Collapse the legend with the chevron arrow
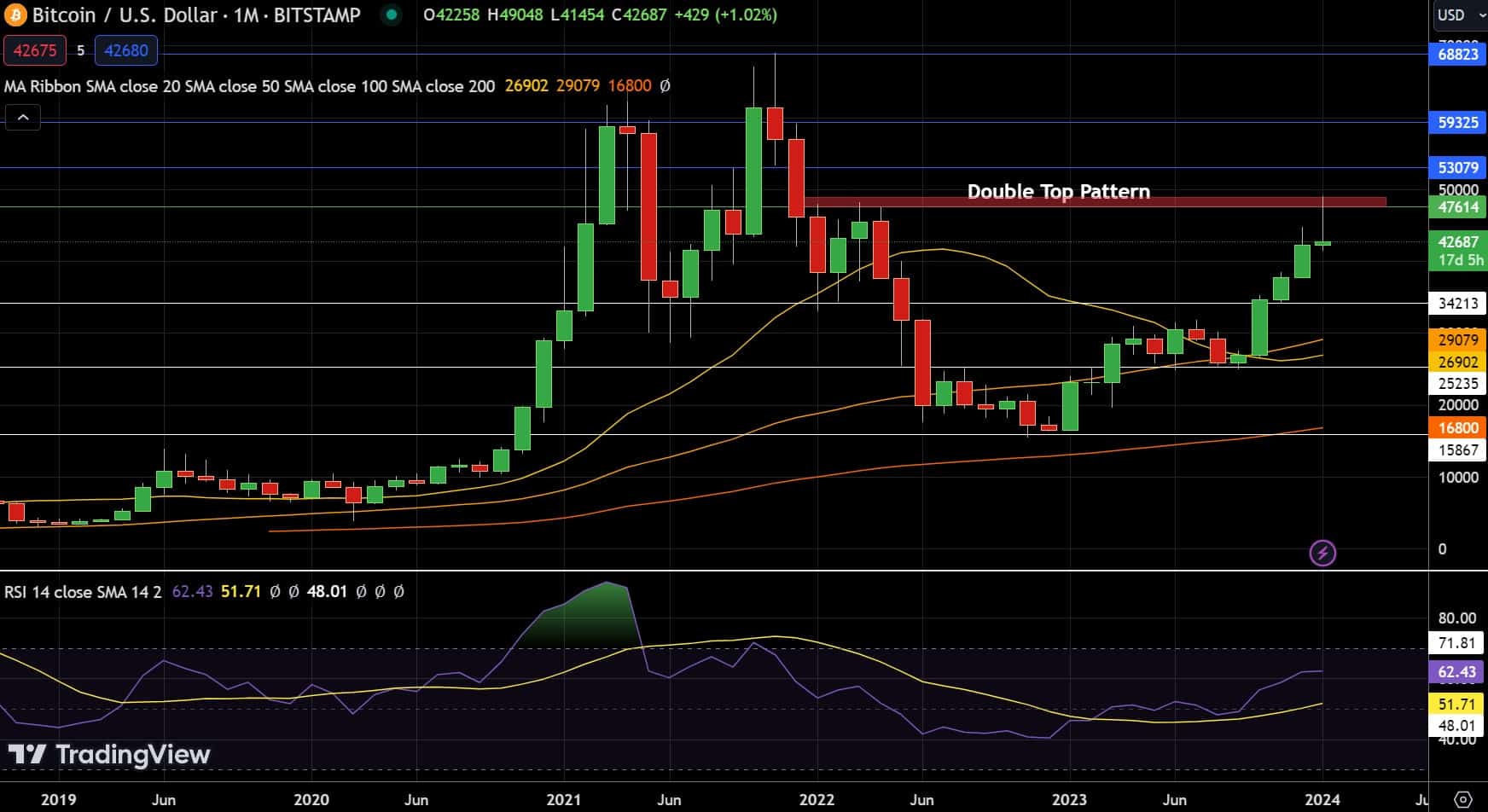The image size is (1488, 812). click(24, 118)
